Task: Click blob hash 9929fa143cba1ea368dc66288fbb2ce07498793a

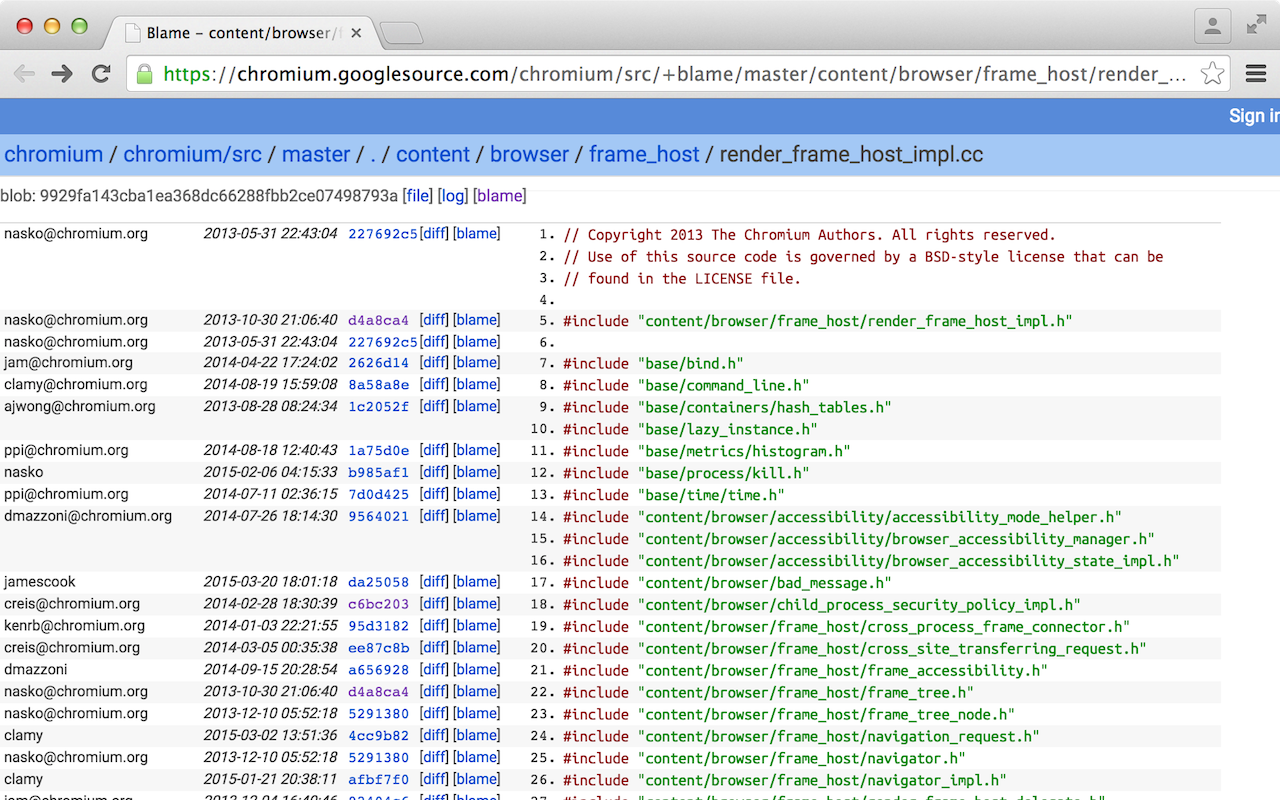Action: 219,196
